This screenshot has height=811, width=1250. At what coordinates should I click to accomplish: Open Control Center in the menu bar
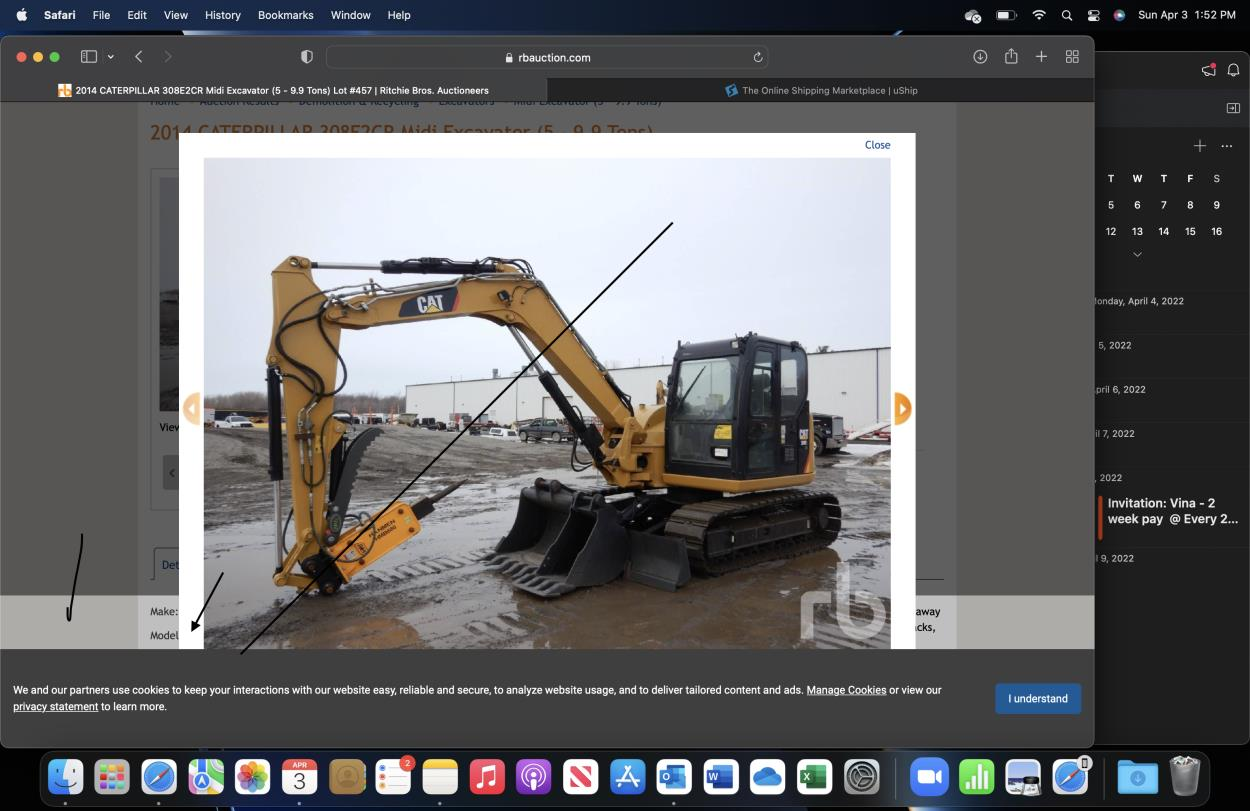1093,15
